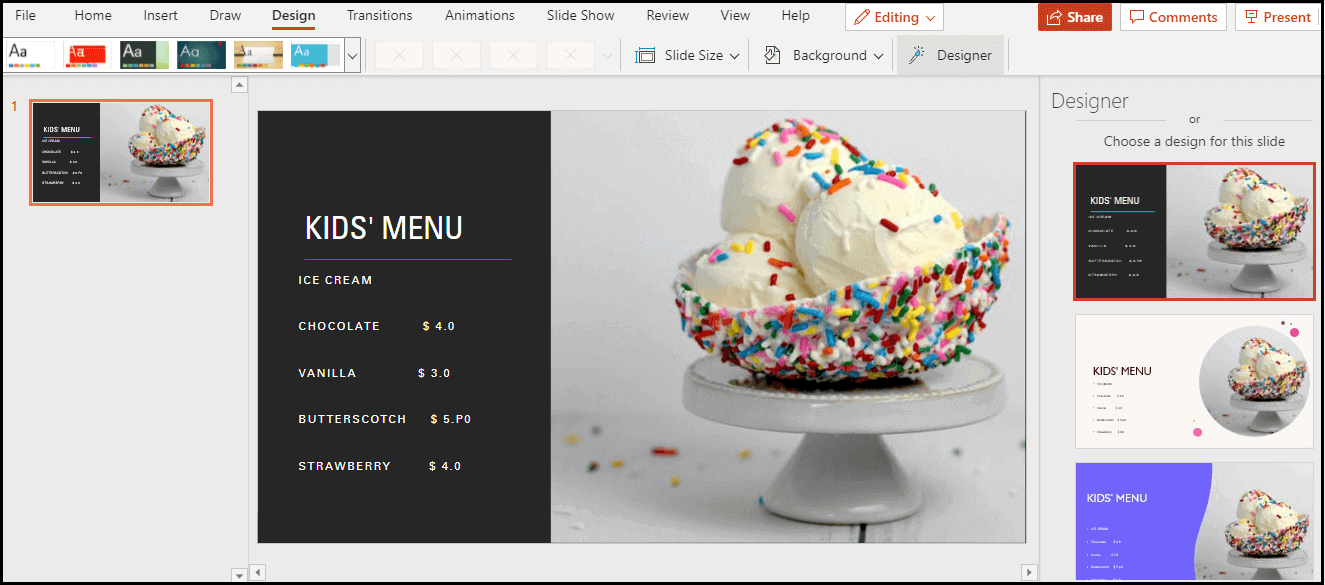Click the Designer button in ribbon
Image resolution: width=1325 pixels, height=585 pixels.
(950, 55)
